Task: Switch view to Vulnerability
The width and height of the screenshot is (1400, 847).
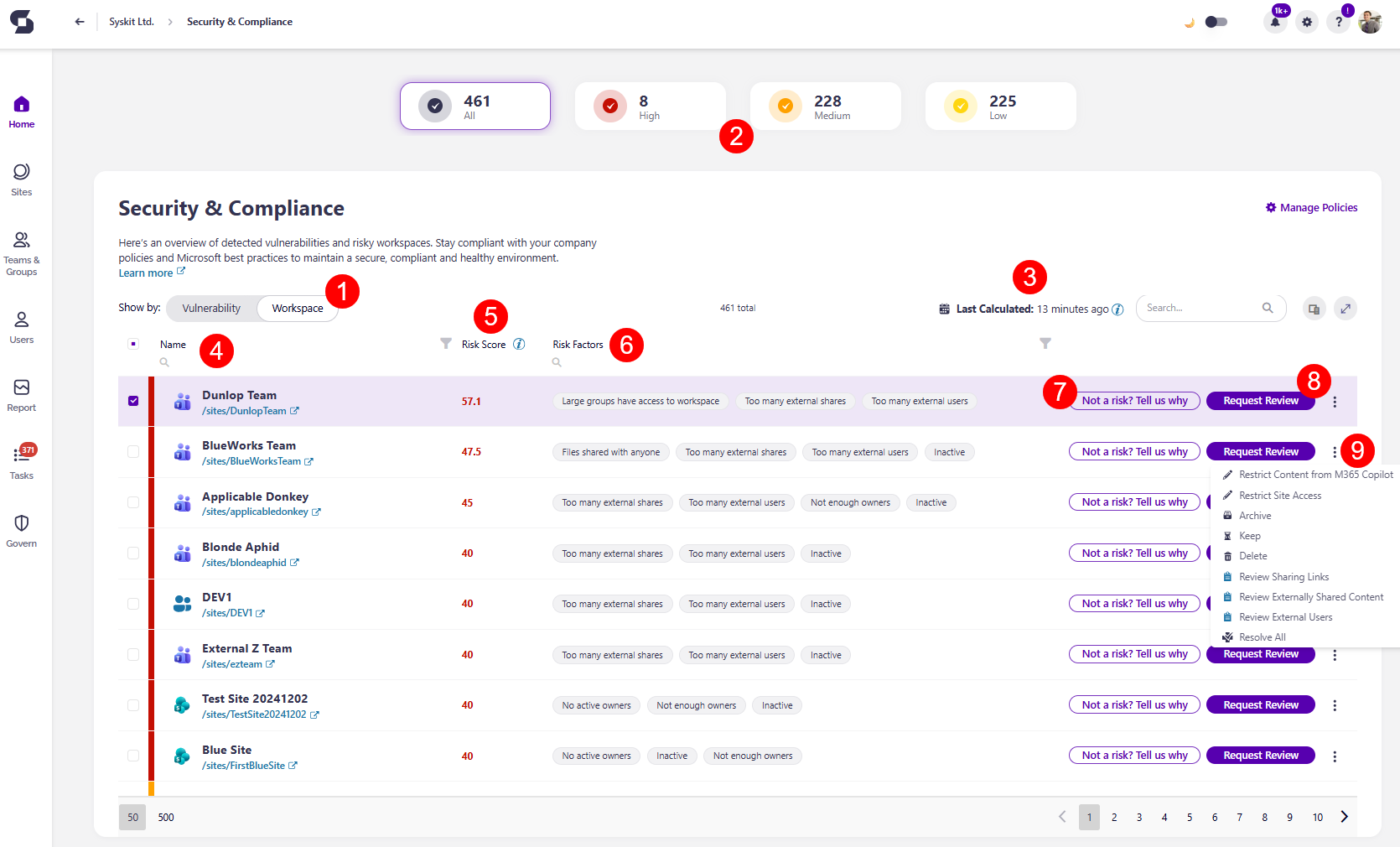Action: [211, 309]
